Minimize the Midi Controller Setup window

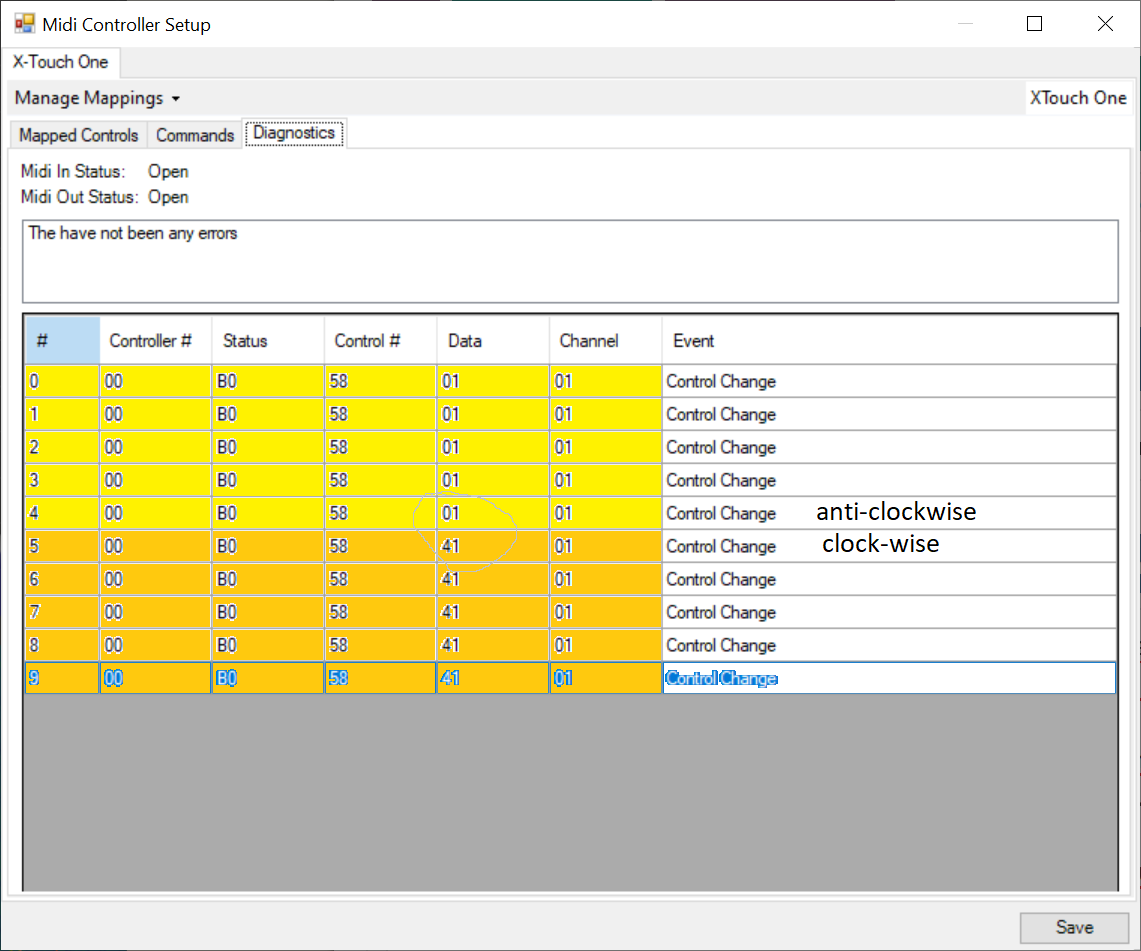[965, 24]
